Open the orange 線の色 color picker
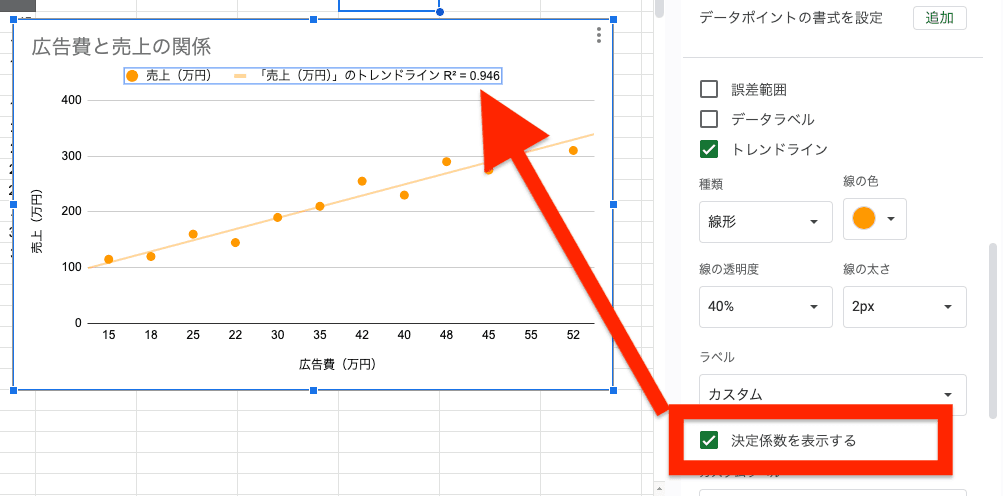The height and width of the screenshot is (496, 1003). tap(875, 218)
